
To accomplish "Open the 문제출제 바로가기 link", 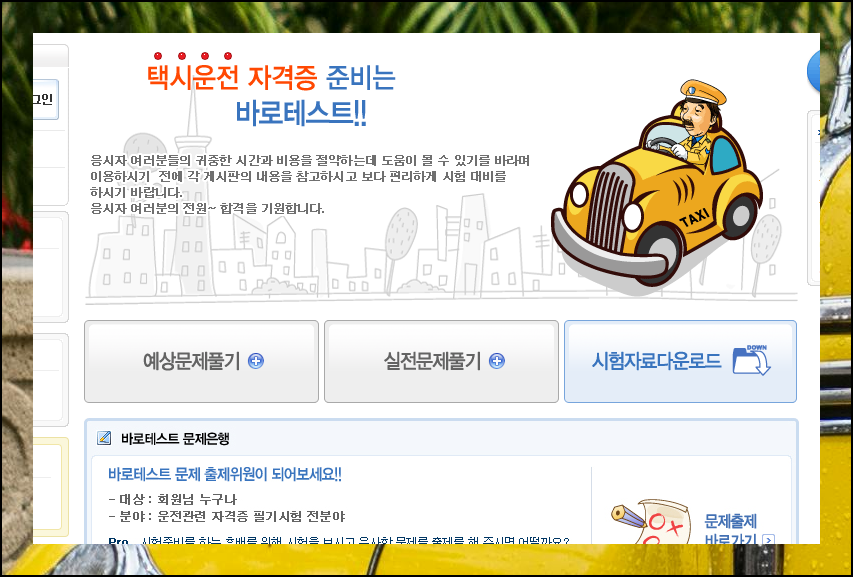I will point(731,530).
